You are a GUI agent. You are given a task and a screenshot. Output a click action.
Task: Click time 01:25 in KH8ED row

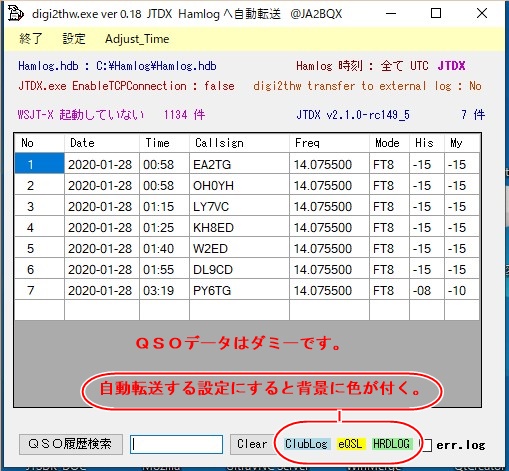click(164, 227)
